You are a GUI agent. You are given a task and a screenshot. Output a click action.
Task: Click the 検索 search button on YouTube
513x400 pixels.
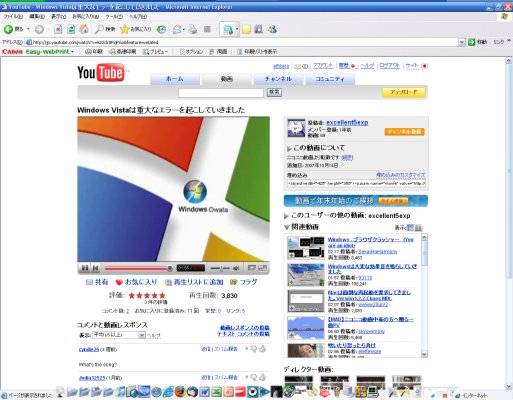[x=274, y=92]
